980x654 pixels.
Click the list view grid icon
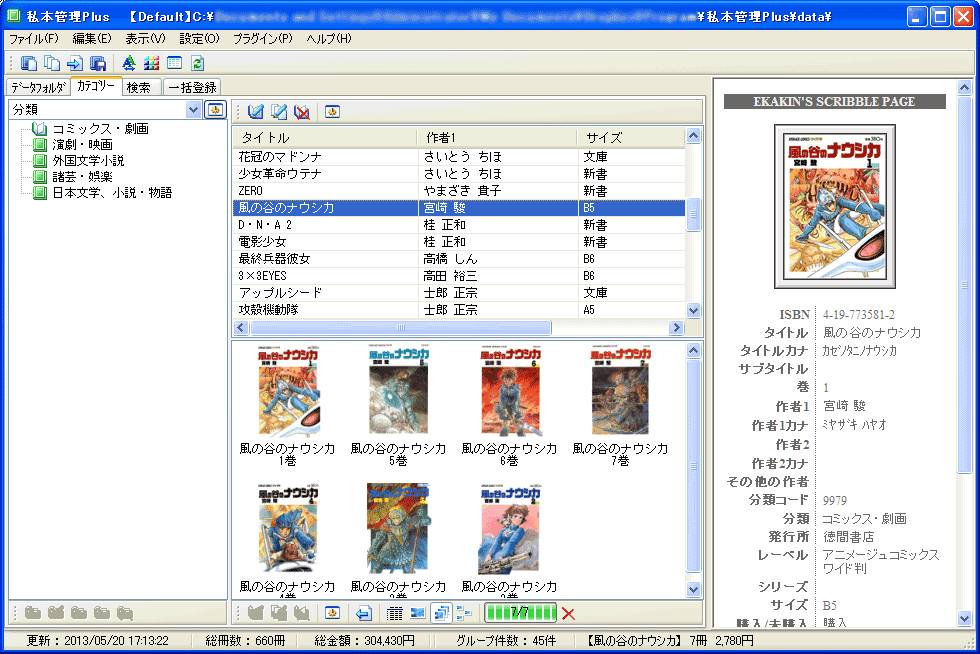[394, 613]
